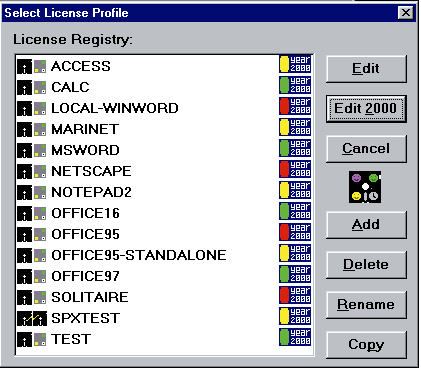Select the OFFICE95-STANDALONE profile name
421x369 pixels.
pos(139,255)
